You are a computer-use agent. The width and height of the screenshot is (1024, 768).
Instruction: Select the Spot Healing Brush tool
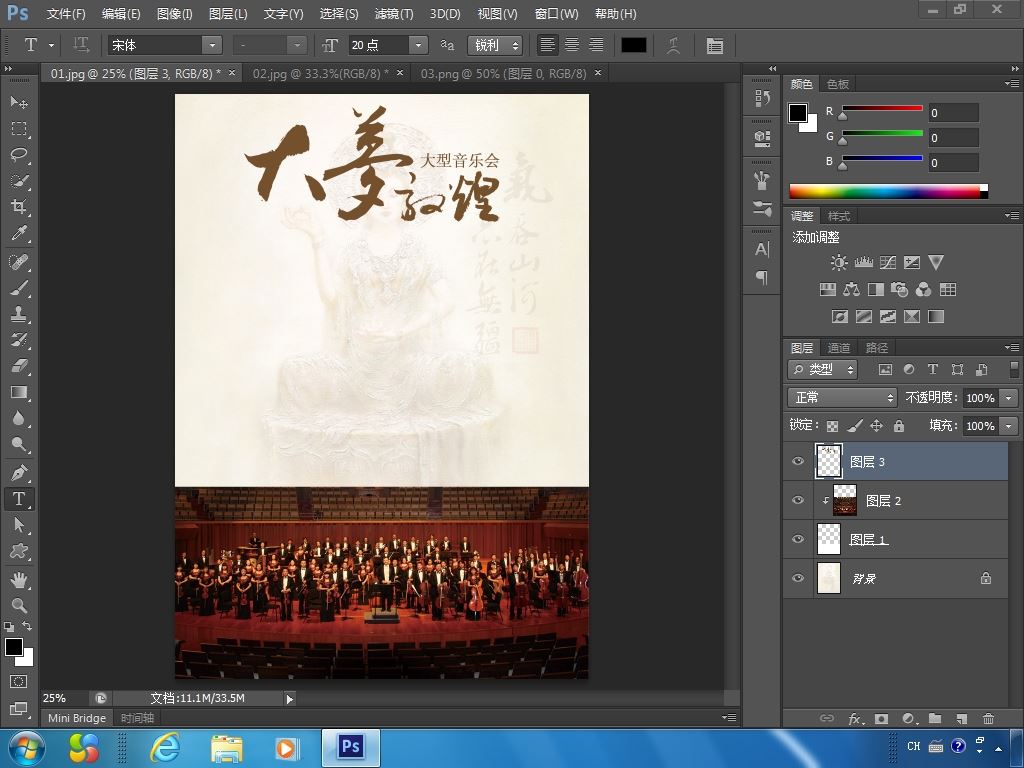19,262
